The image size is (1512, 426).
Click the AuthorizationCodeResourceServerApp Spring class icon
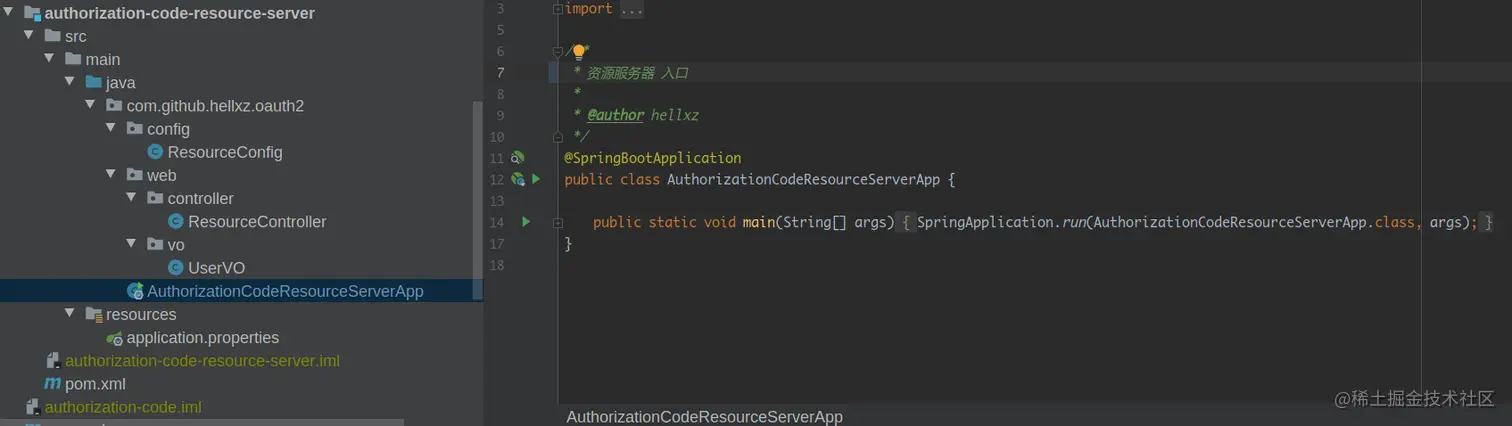[x=135, y=291]
